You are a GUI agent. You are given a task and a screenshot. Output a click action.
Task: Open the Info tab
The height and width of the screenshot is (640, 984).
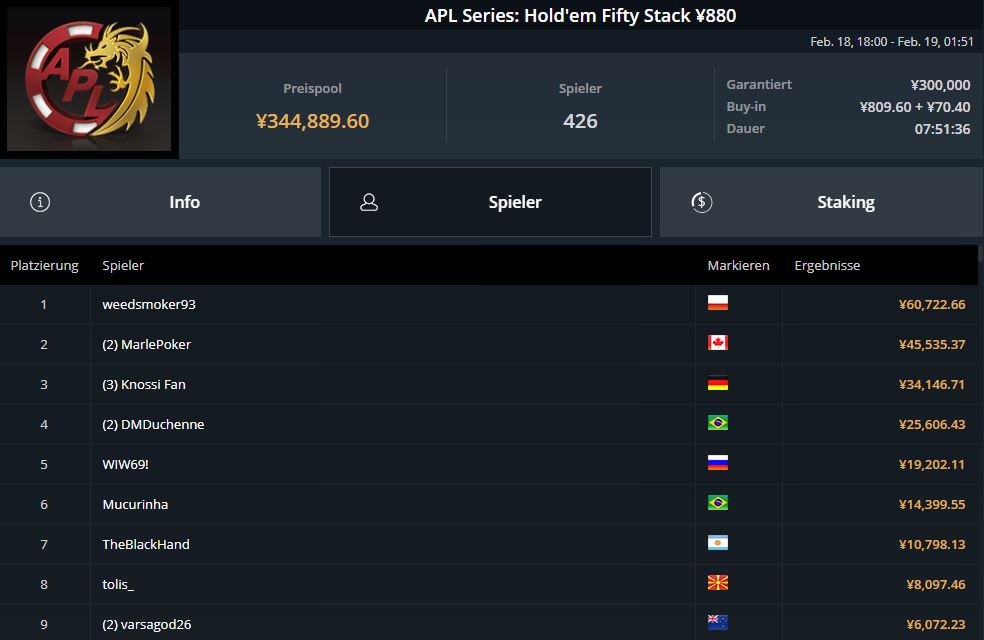pyautogui.click(x=160, y=202)
